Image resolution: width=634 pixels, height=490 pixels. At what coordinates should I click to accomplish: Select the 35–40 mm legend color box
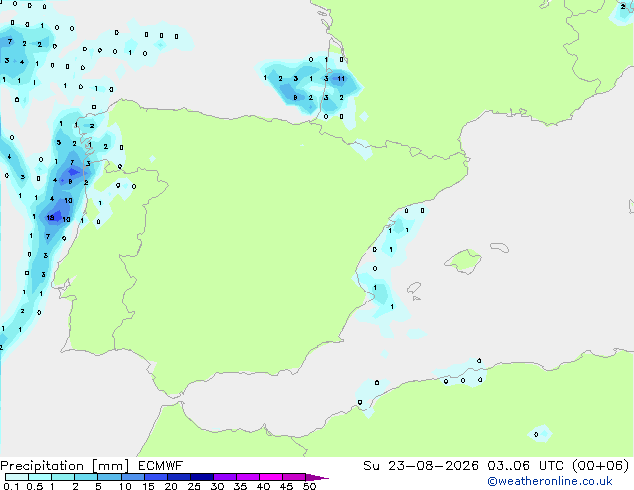(248, 477)
